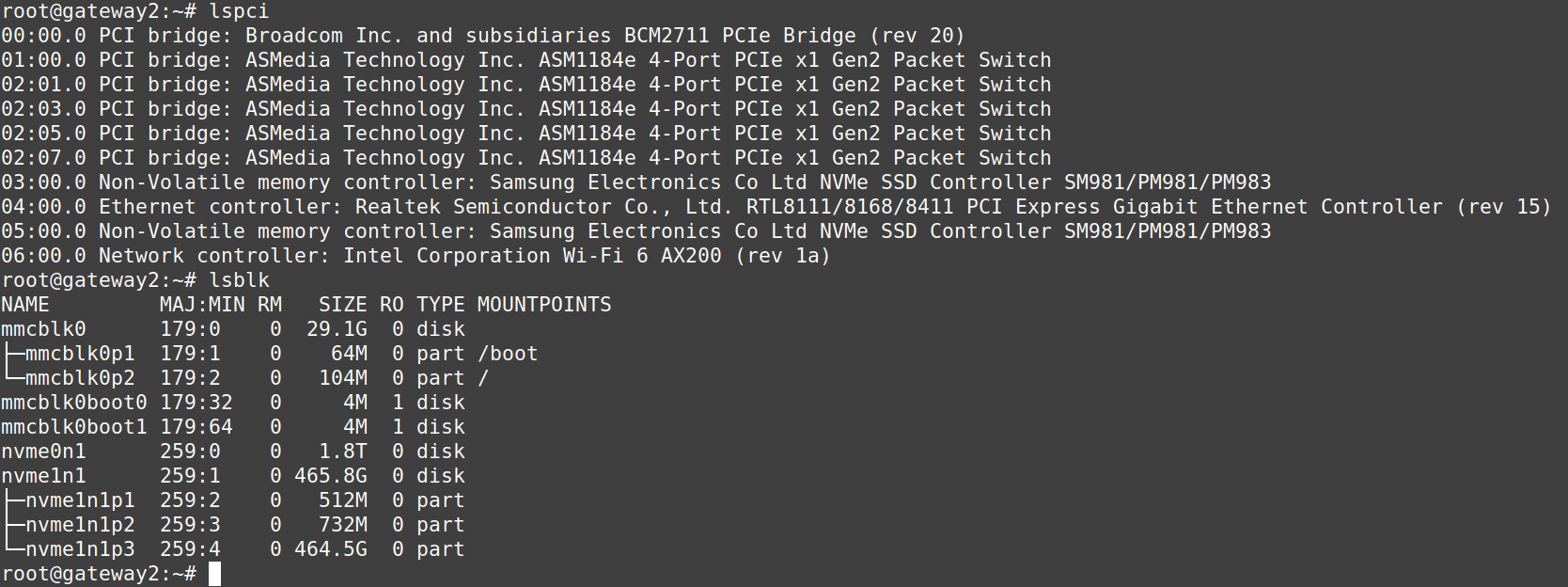
Task: Click the /boot mount point text
Action: click(508, 354)
